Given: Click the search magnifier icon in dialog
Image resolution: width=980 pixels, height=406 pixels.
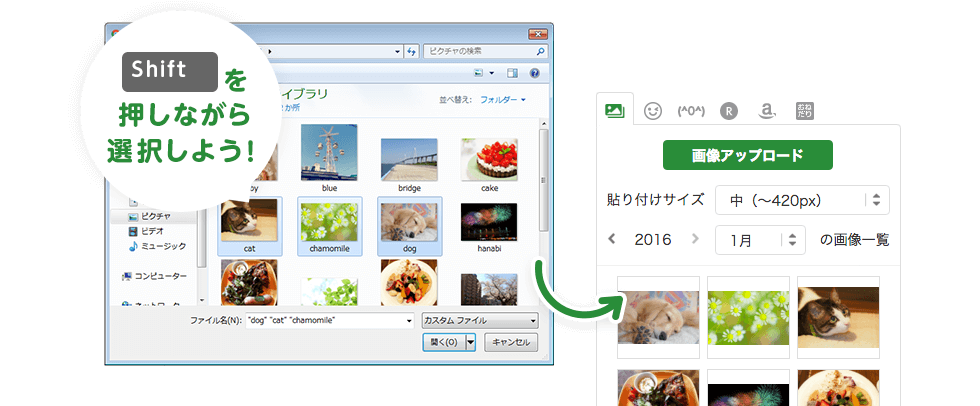Looking at the screenshot, I should (541, 51).
